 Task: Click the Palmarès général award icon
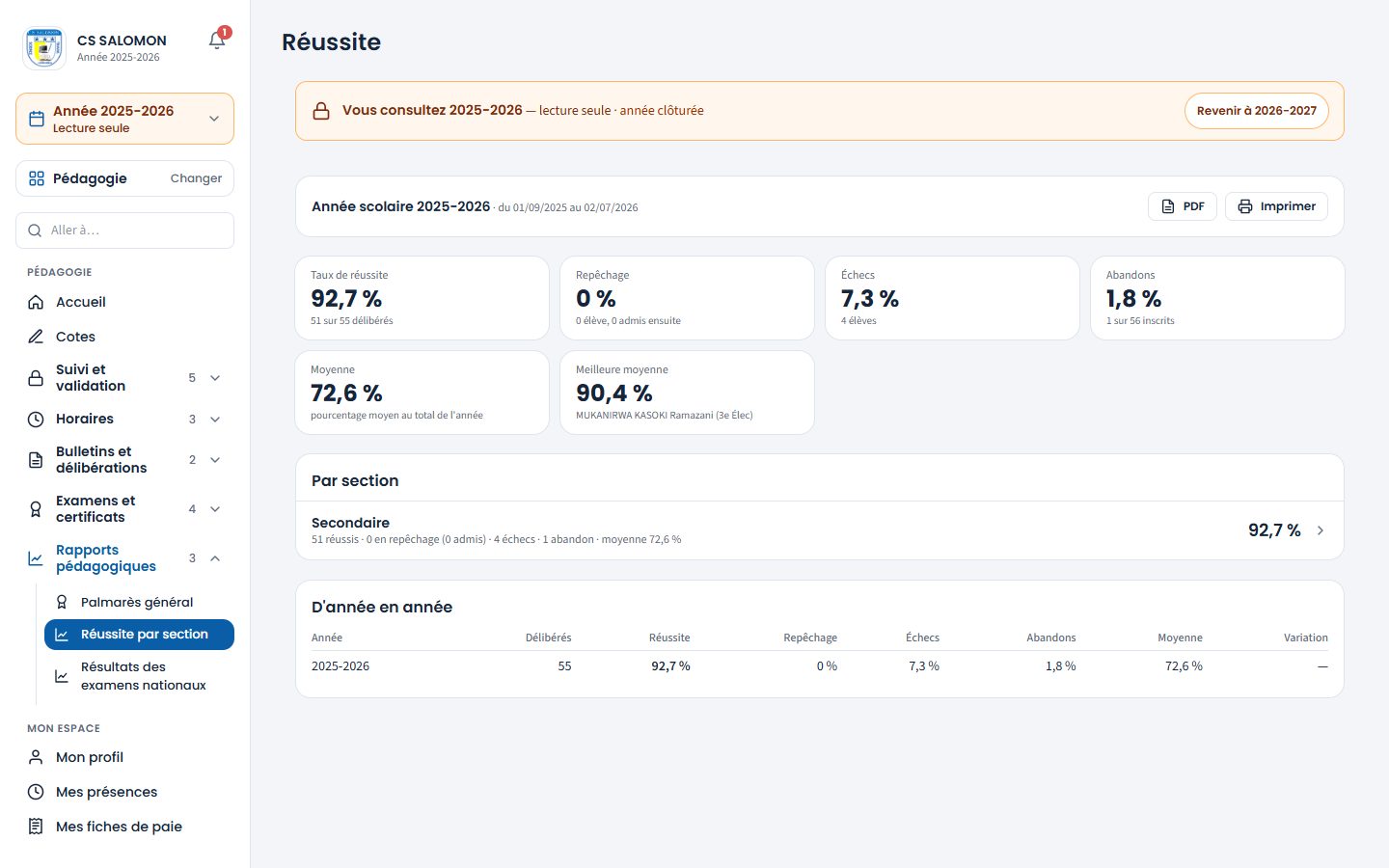point(62,602)
